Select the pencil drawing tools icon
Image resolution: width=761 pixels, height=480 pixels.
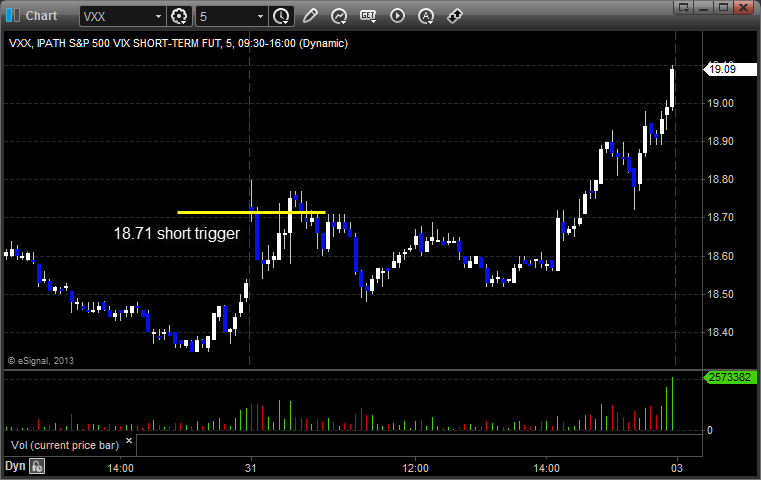click(310, 16)
